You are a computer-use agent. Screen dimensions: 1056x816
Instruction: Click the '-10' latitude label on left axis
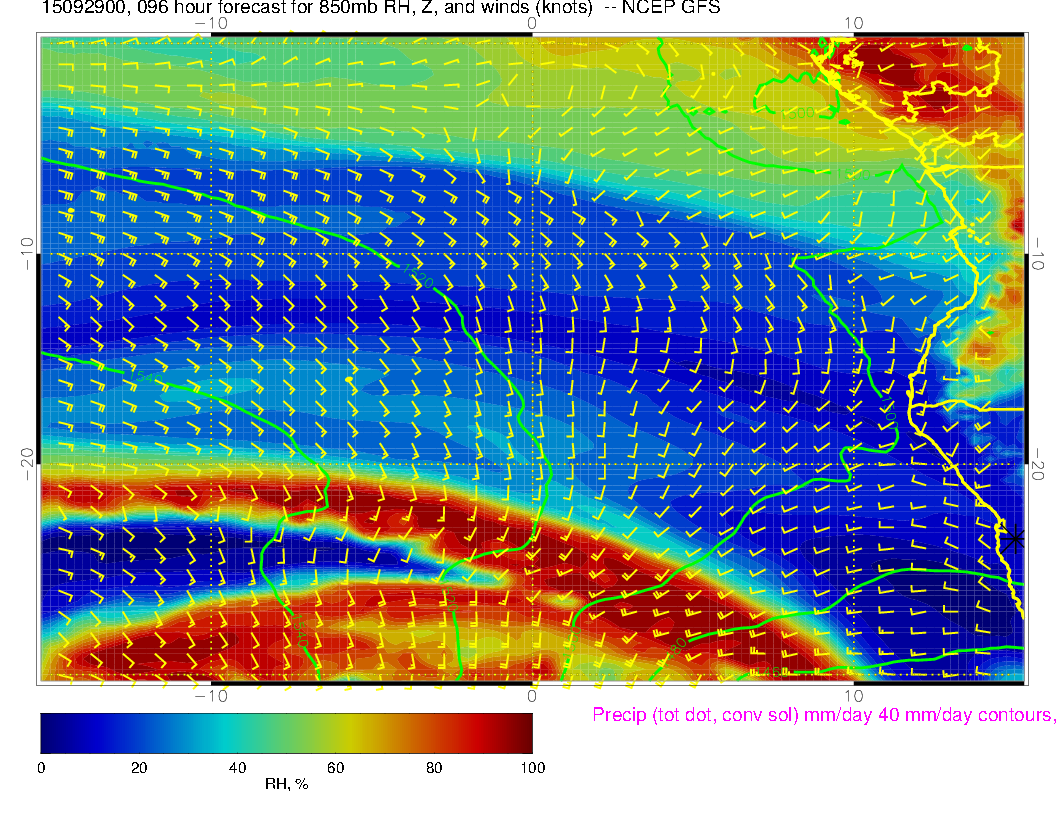[x=27, y=254]
